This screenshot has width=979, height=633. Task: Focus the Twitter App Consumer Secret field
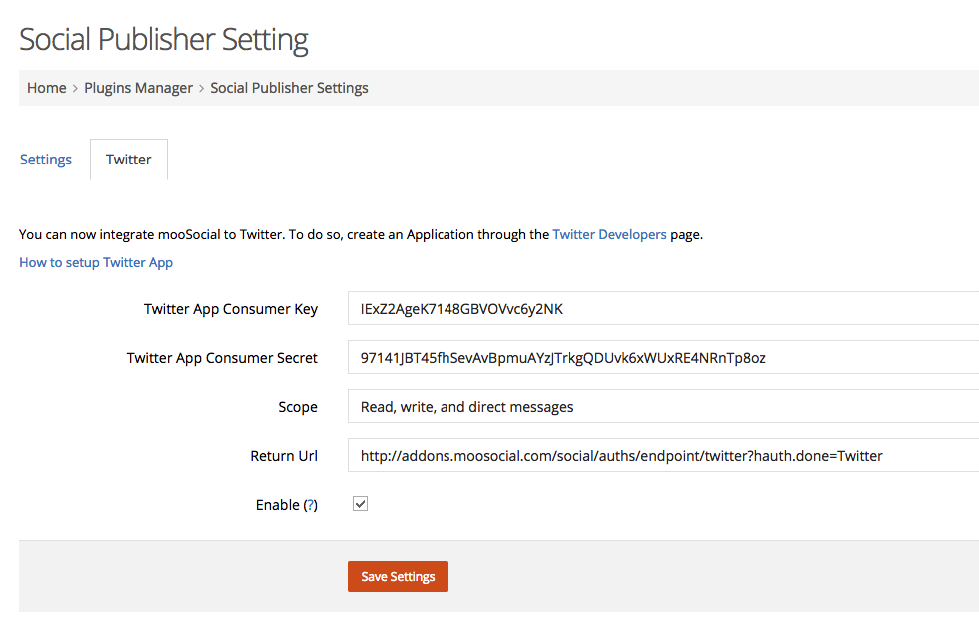pos(663,357)
